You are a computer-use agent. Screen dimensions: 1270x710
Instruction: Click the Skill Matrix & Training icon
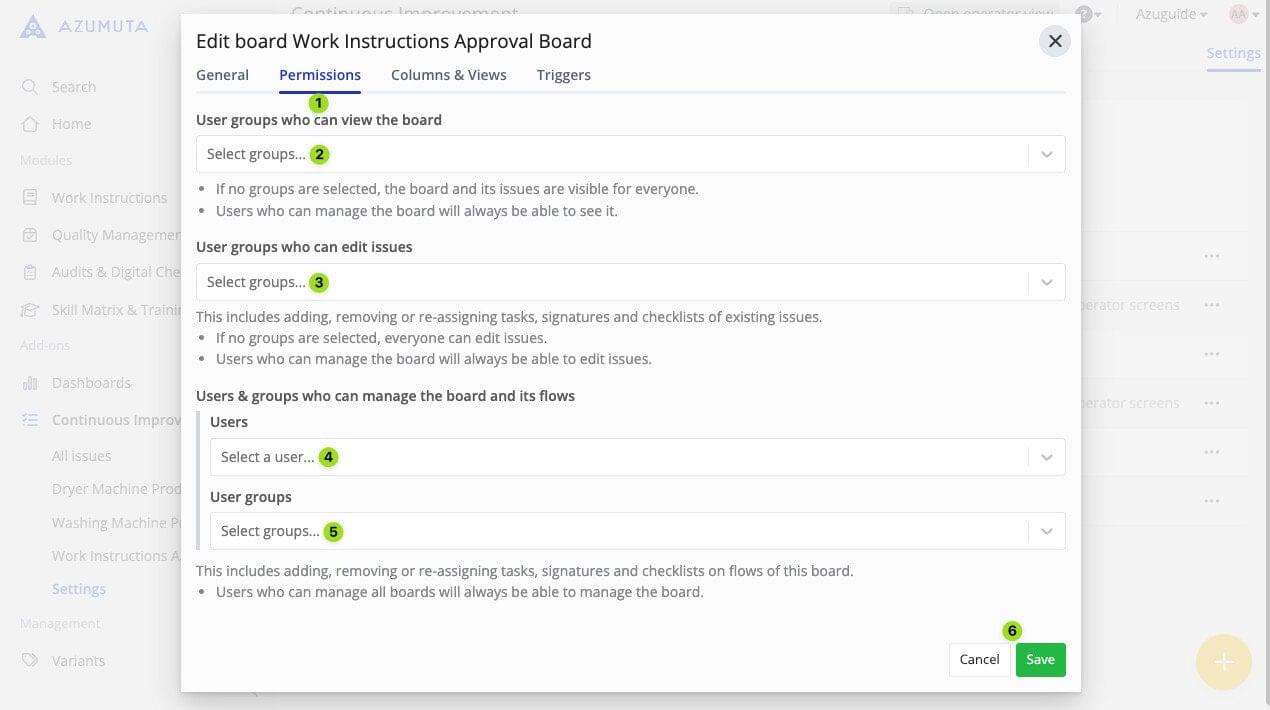point(30,310)
